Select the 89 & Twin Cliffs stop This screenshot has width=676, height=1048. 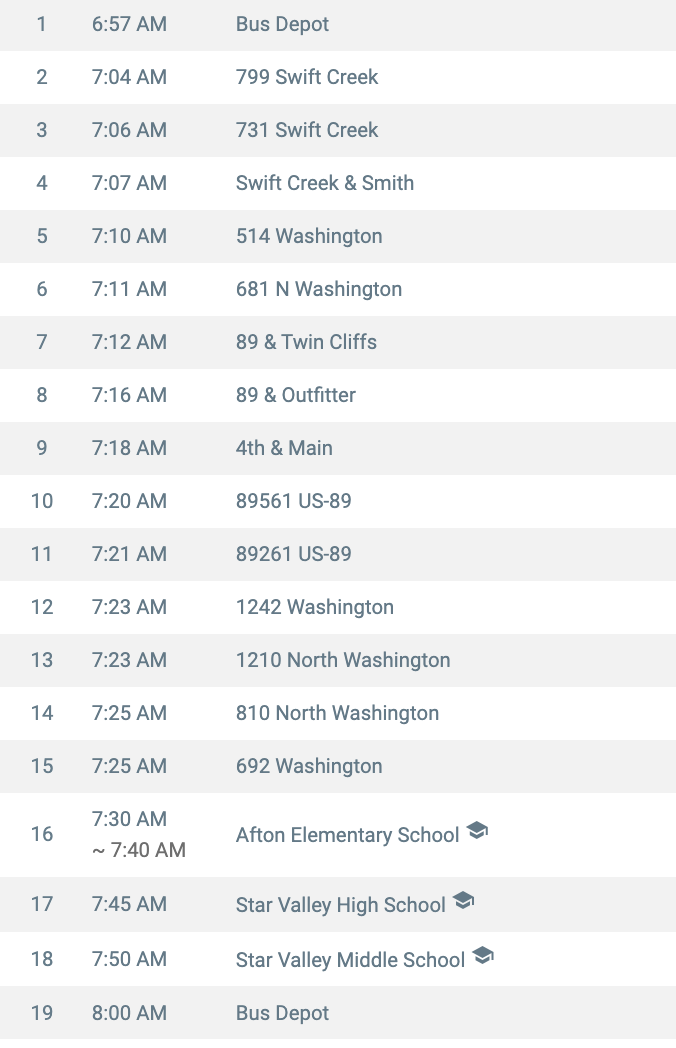tap(306, 342)
